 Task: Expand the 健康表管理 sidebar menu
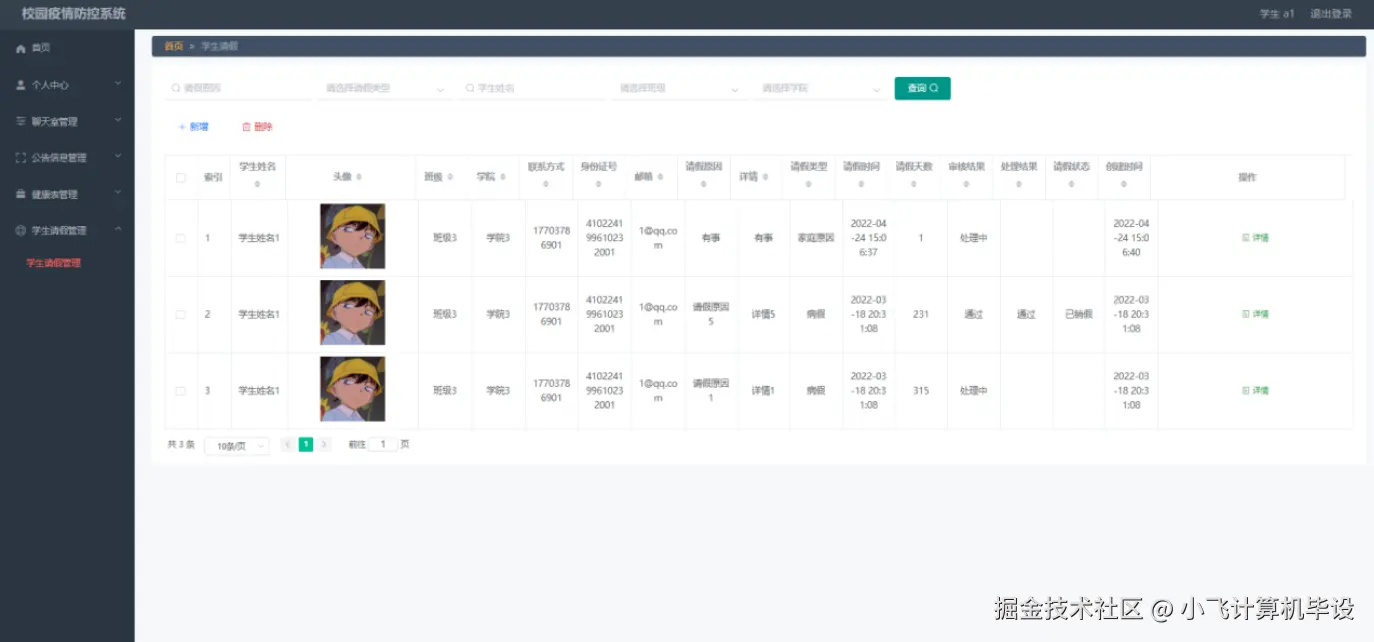coord(67,194)
